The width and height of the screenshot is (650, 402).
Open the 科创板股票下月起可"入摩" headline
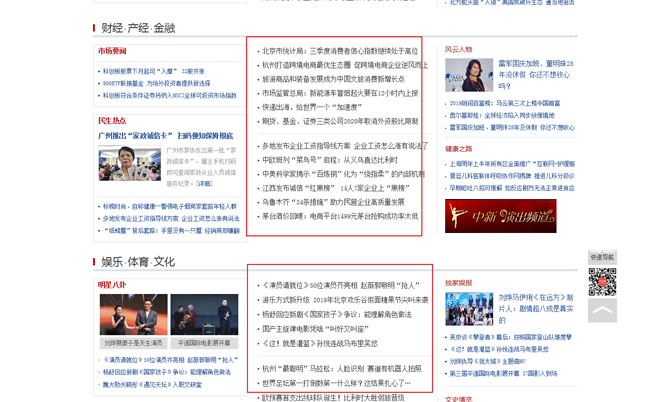click(154, 71)
